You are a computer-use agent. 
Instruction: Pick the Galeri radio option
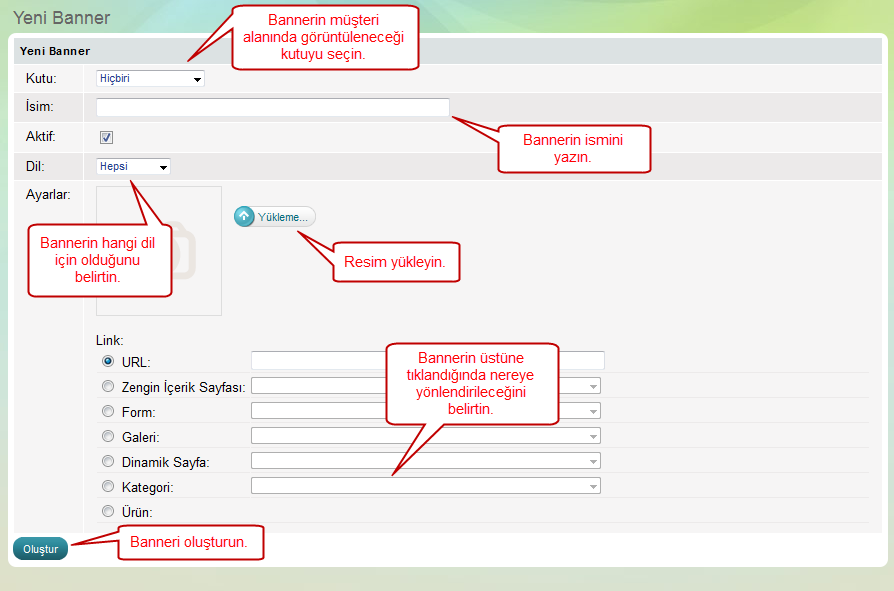[x=108, y=436]
